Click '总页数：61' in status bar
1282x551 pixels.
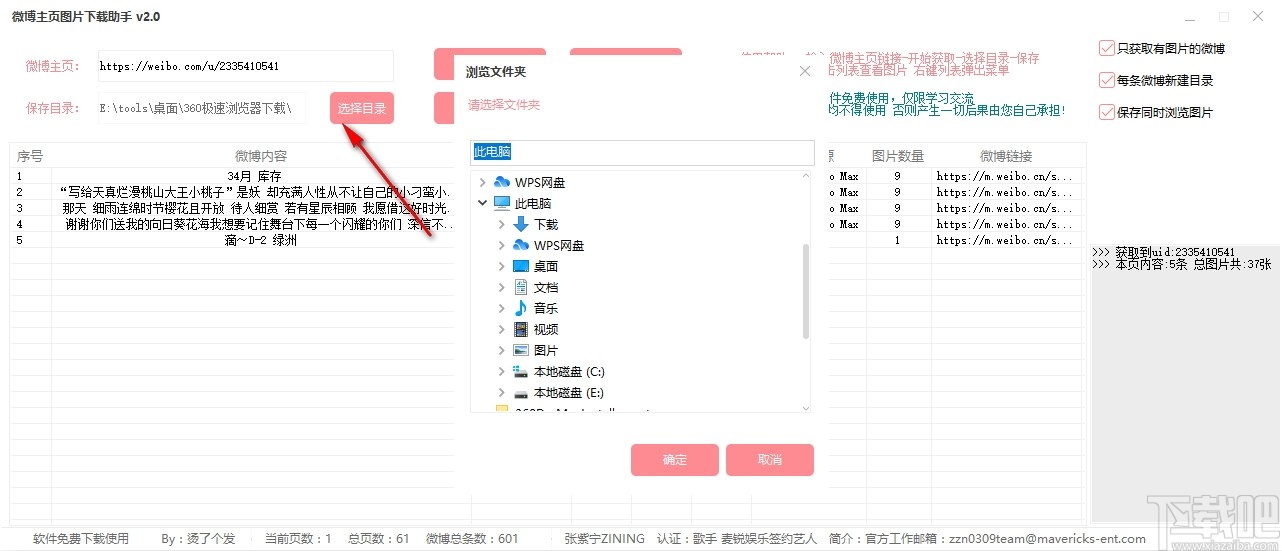click(379, 539)
